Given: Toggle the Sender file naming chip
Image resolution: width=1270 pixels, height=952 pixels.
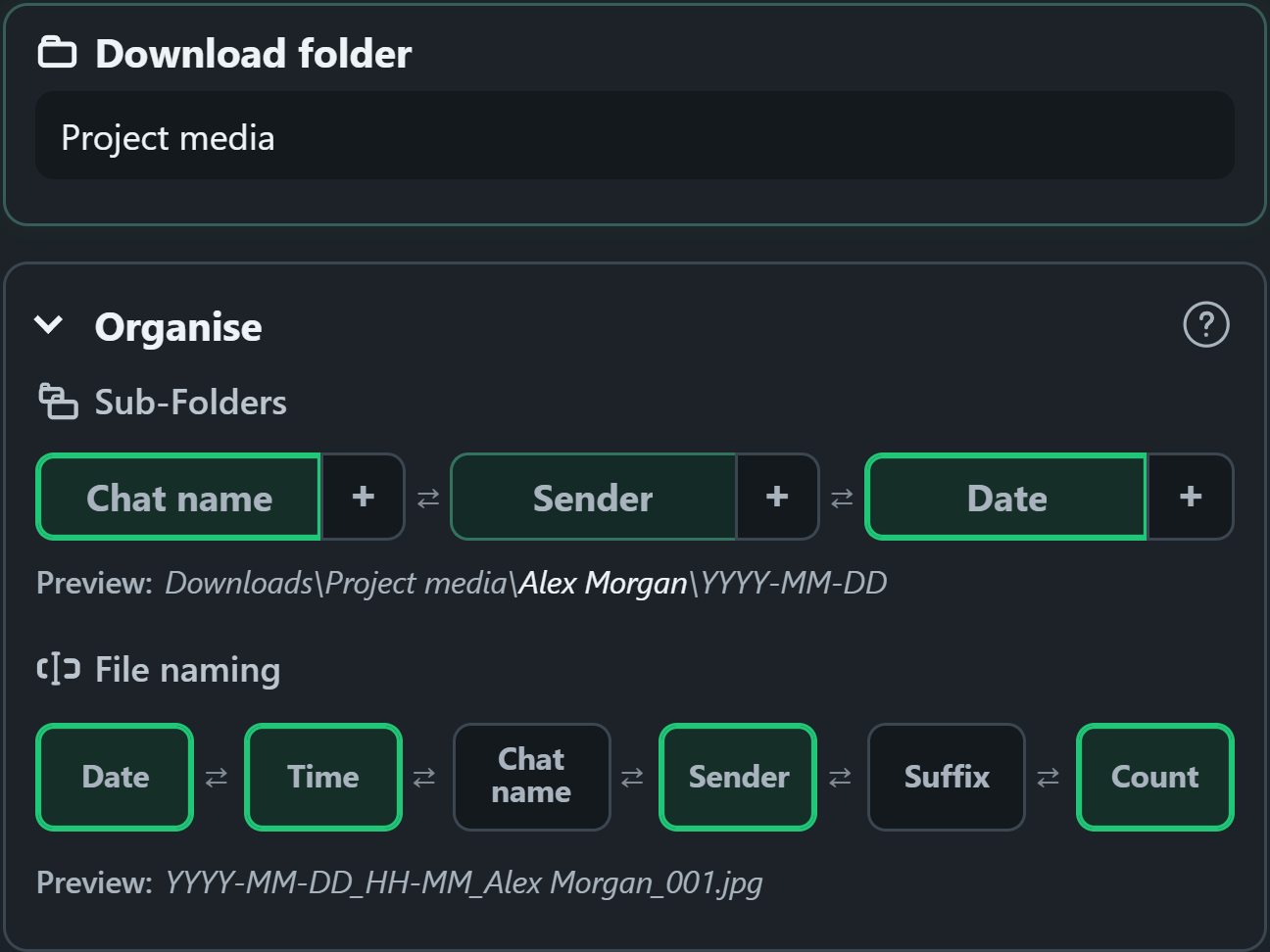Looking at the screenshot, I should [738, 777].
